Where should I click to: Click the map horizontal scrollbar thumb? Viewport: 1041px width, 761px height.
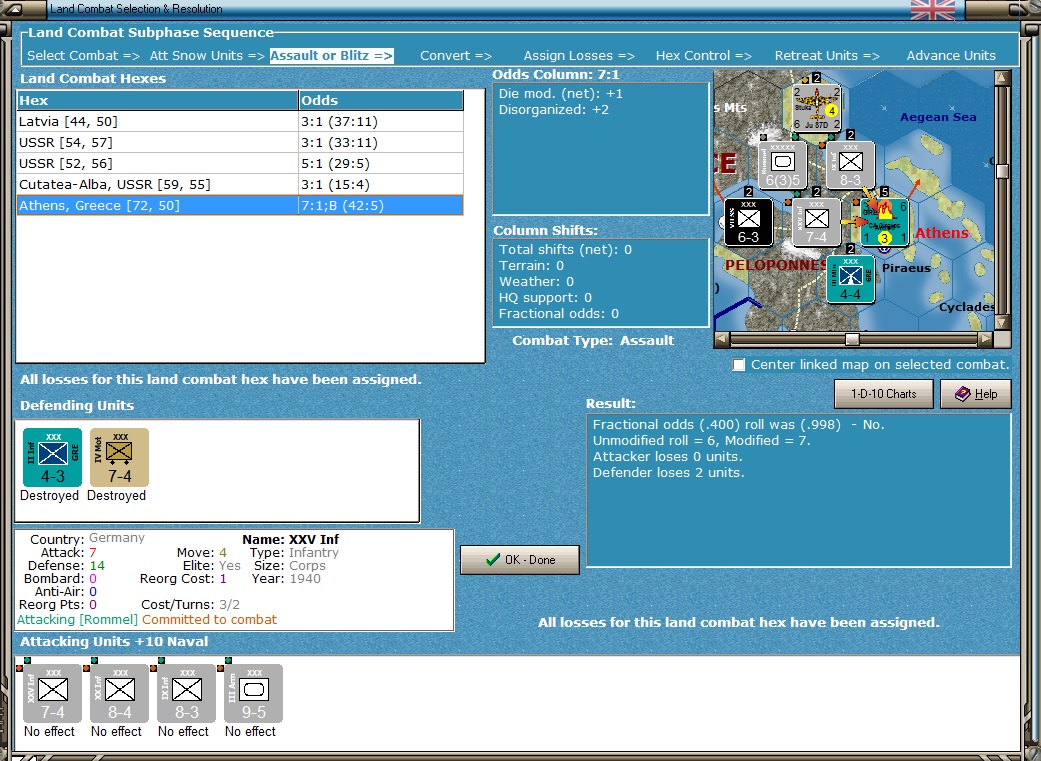(x=852, y=339)
